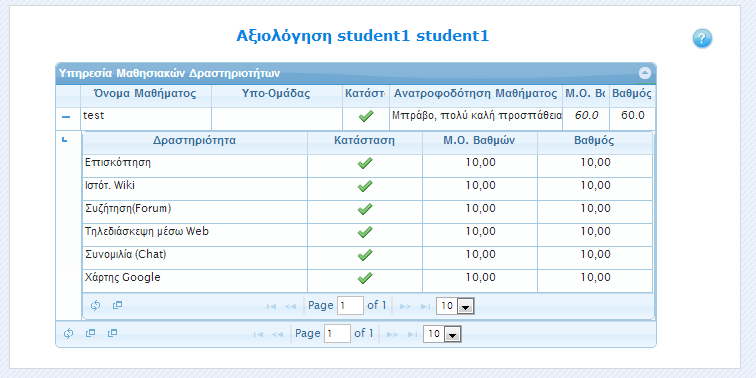
Task: Select the Συζήτηση(Forum) activity row
Action: pos(367,212)
